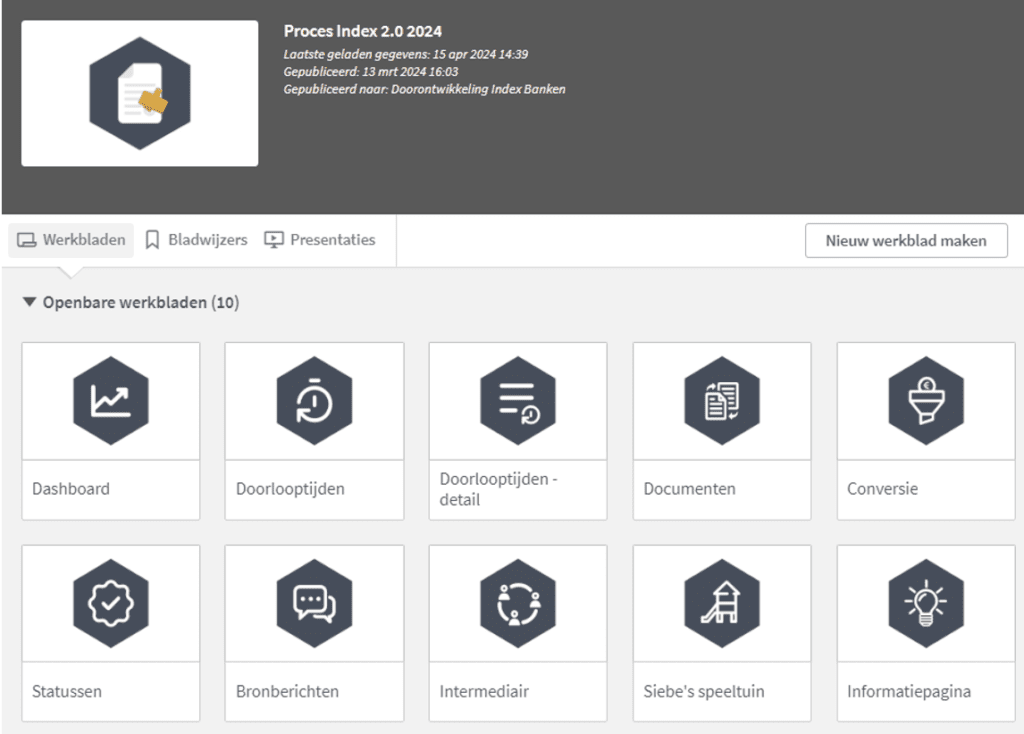Click the app thumbnail image in header
Viewport: 1024px width, 734px height.
point(140,93)
